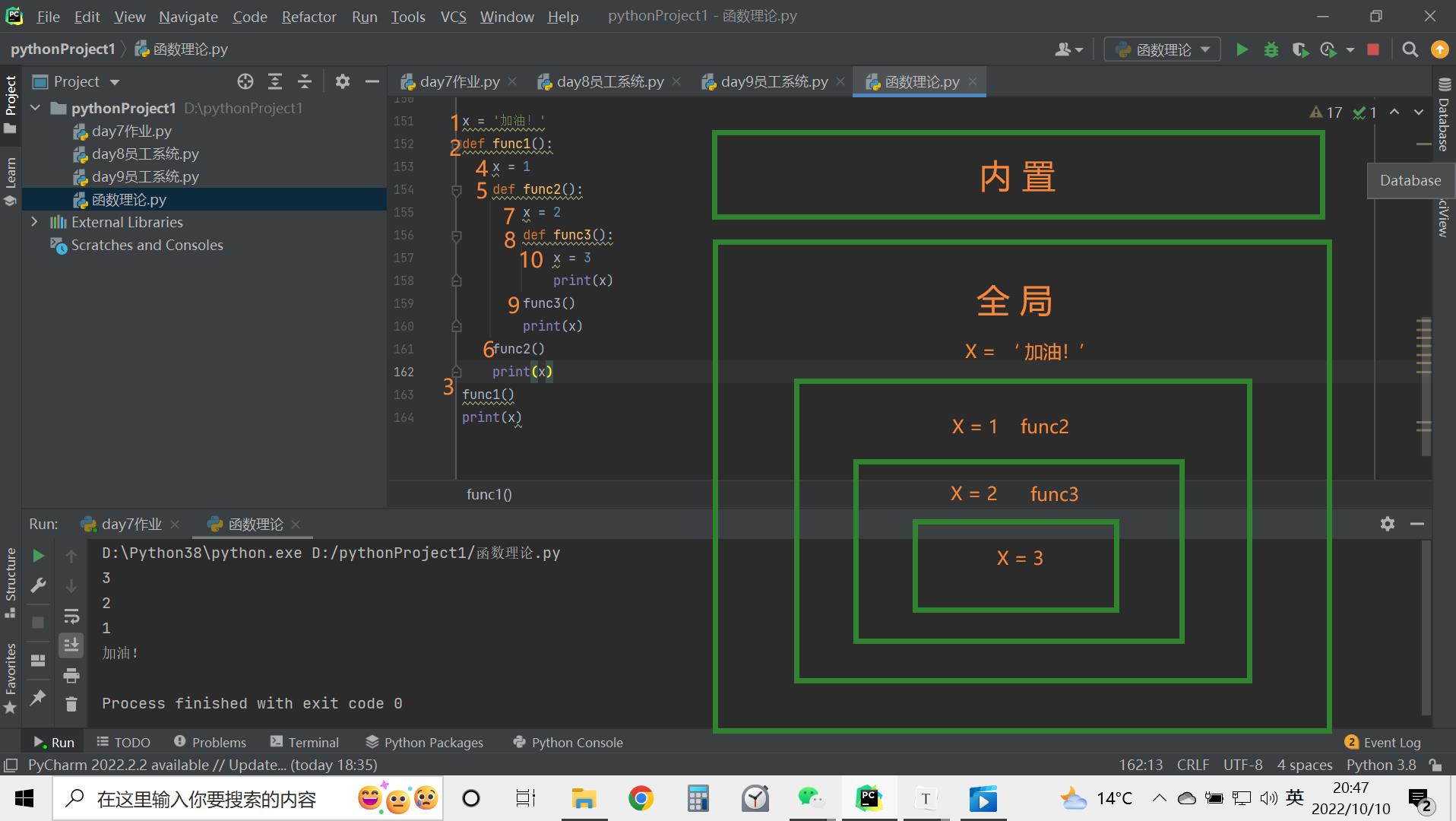Open the 函数理论 run configuration dropdown
Screen dimensions: 1456x821
pyautogui.click(x=1162, y=49)
